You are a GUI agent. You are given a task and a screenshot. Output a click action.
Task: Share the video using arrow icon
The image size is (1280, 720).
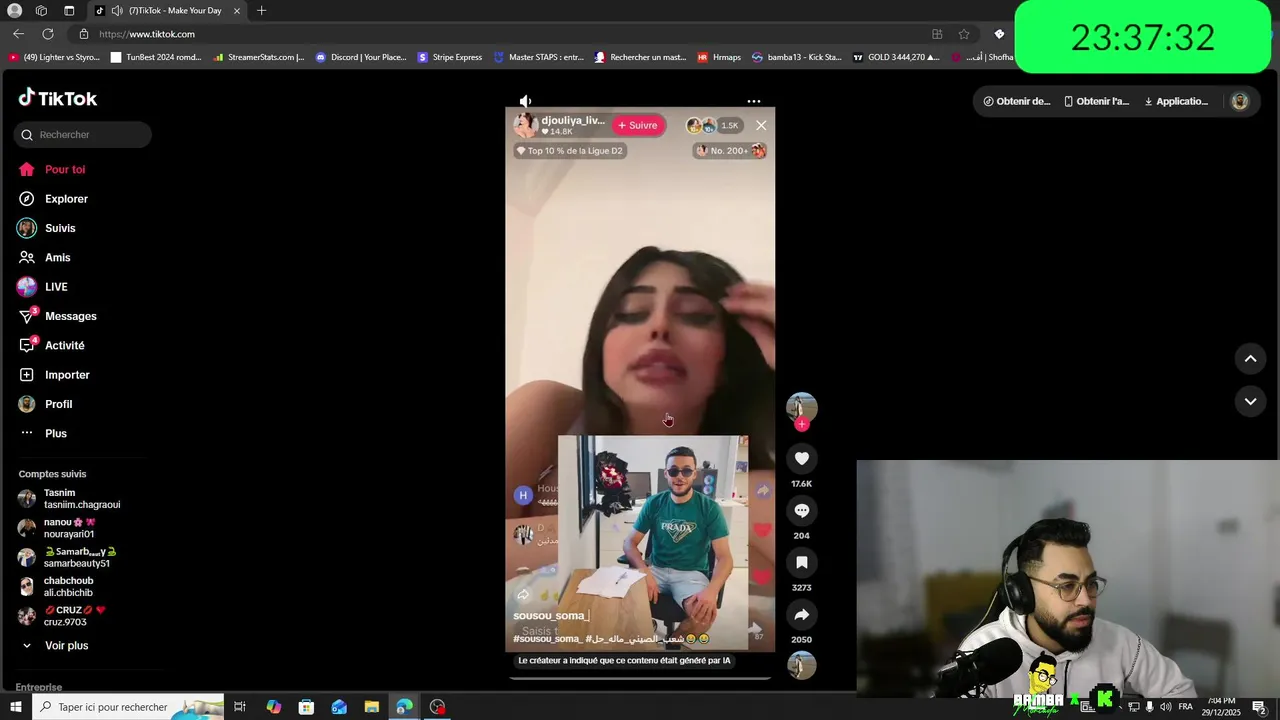click(801, 614)
